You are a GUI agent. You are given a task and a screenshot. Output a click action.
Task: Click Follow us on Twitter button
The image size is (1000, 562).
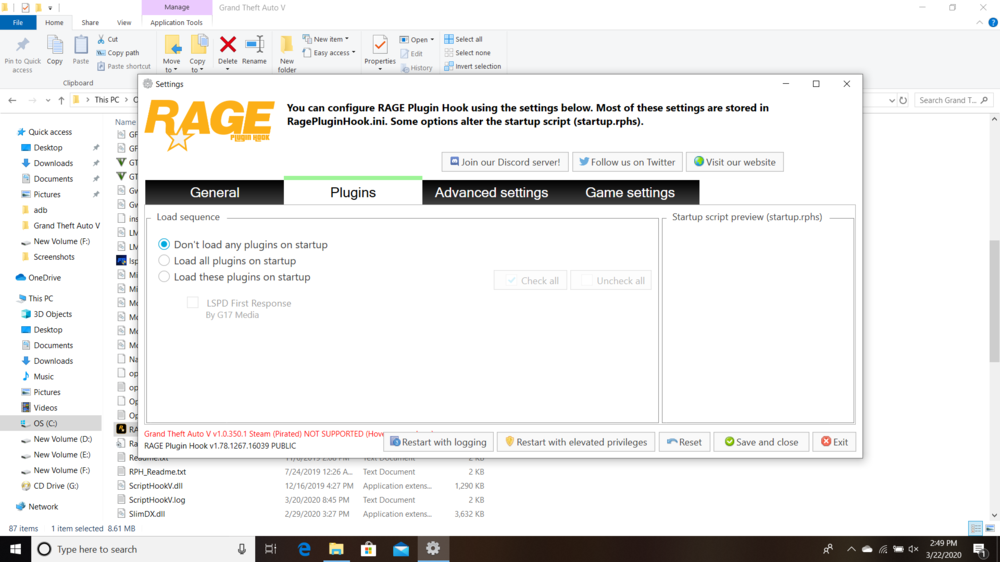[627, 162]
